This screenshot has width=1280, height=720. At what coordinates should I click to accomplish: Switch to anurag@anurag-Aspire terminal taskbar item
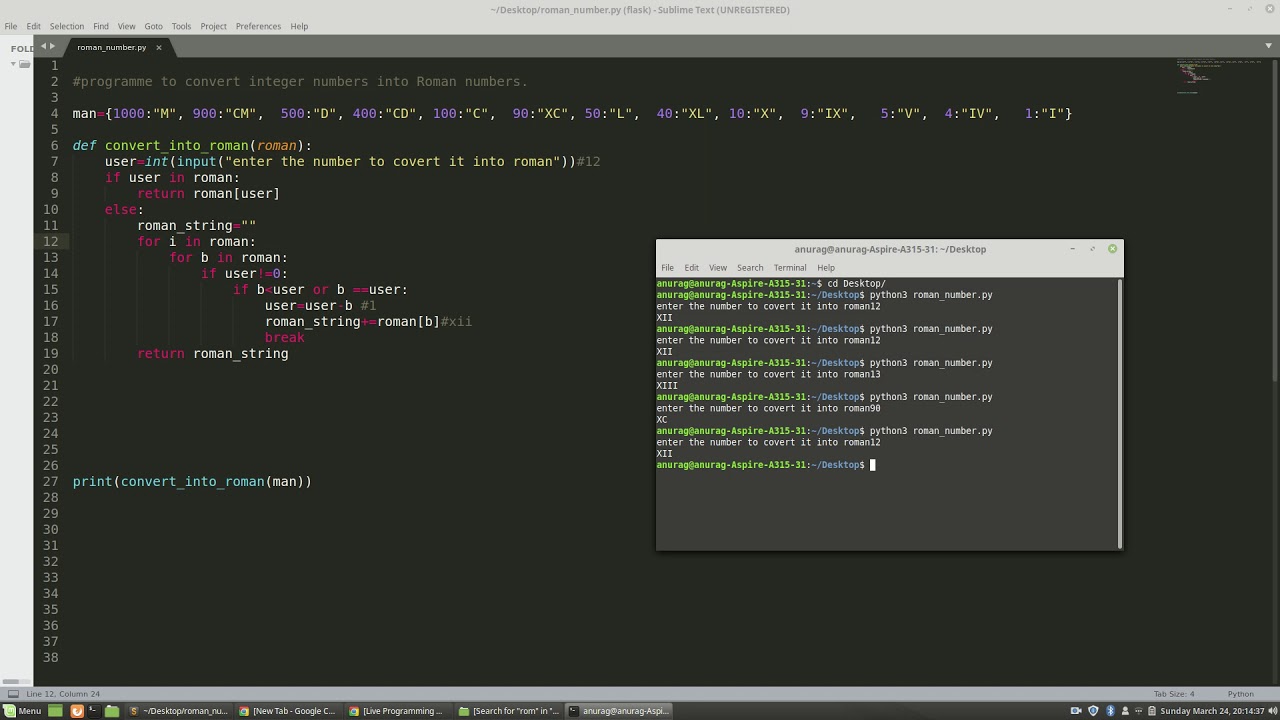tap(618, 711)
